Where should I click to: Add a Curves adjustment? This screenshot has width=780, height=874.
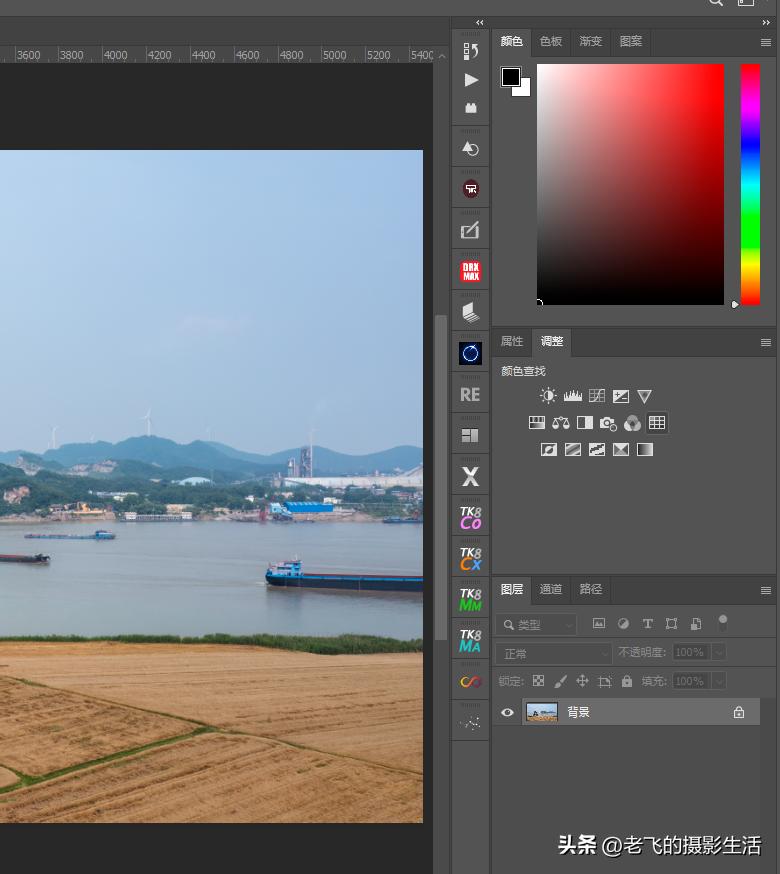click(597, 396)
